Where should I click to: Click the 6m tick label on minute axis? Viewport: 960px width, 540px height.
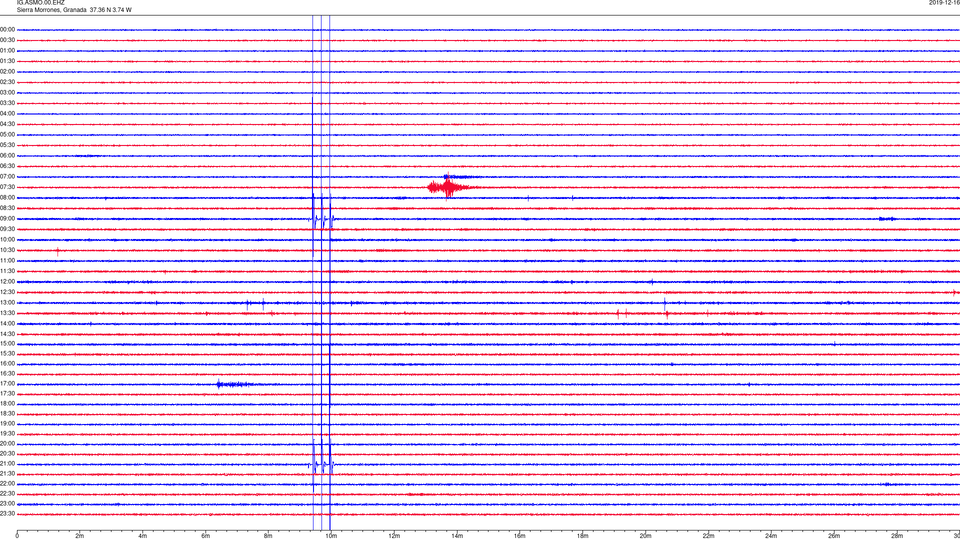coord(206,536)
